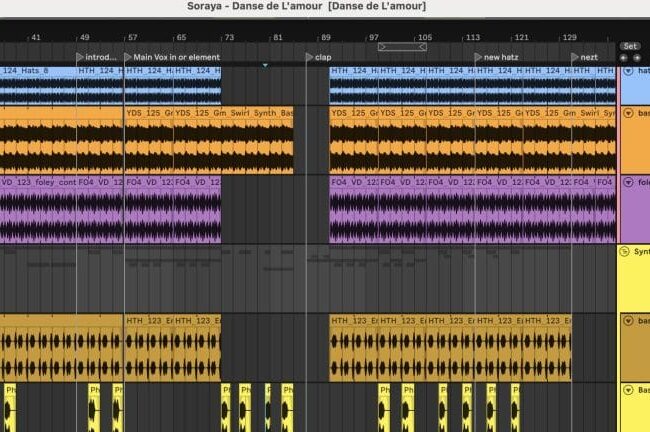This screenshot has height=432, width=650.
Task: Collapse the purple foley track
Action: click(628, 182)
